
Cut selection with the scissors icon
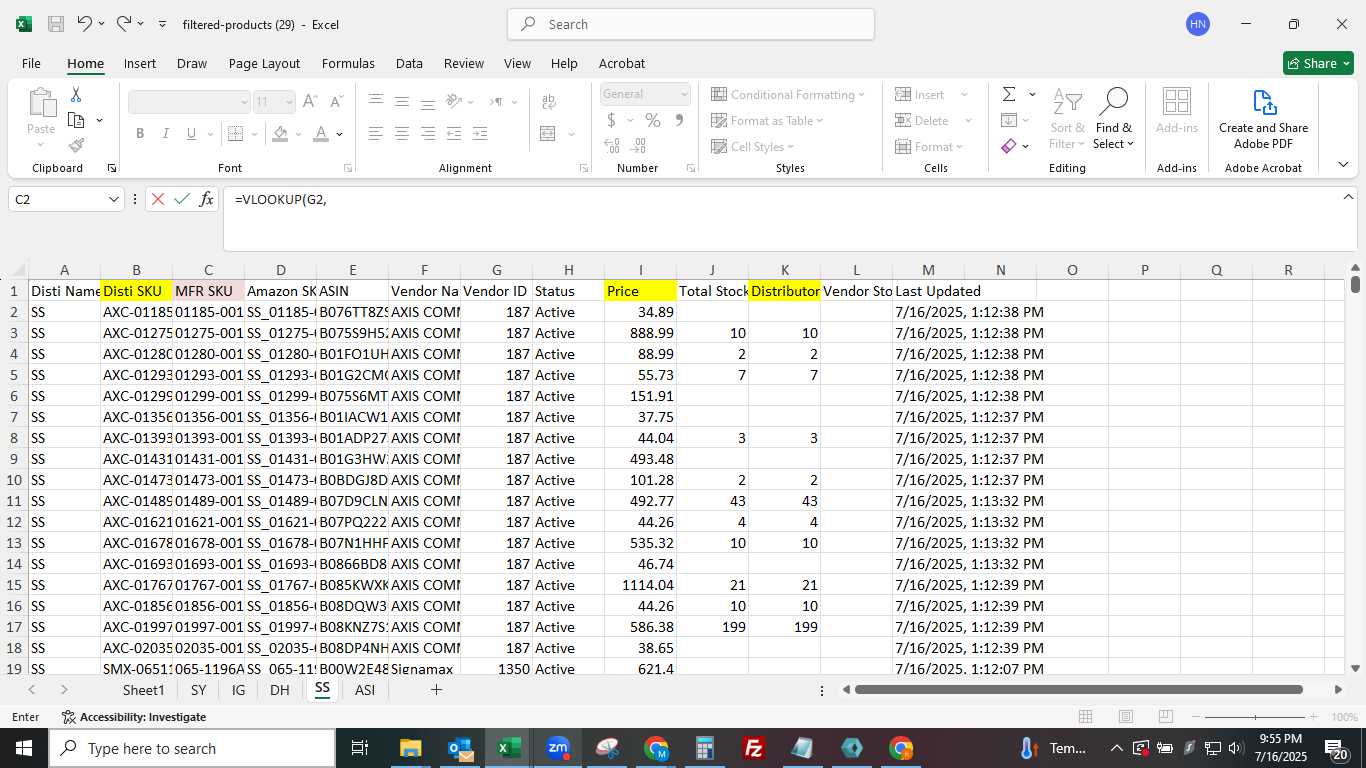coord(75,95)
